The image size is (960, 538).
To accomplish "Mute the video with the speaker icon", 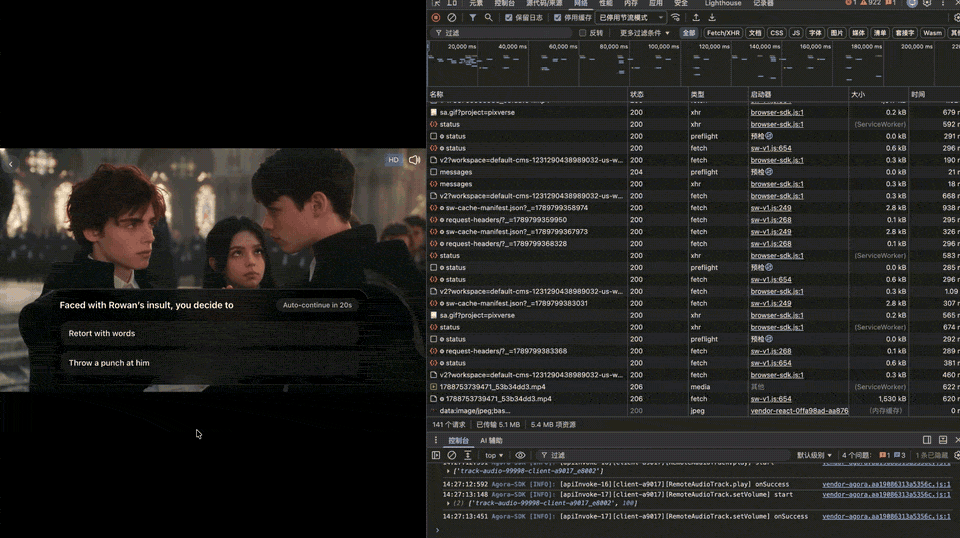I will [414, 160].
